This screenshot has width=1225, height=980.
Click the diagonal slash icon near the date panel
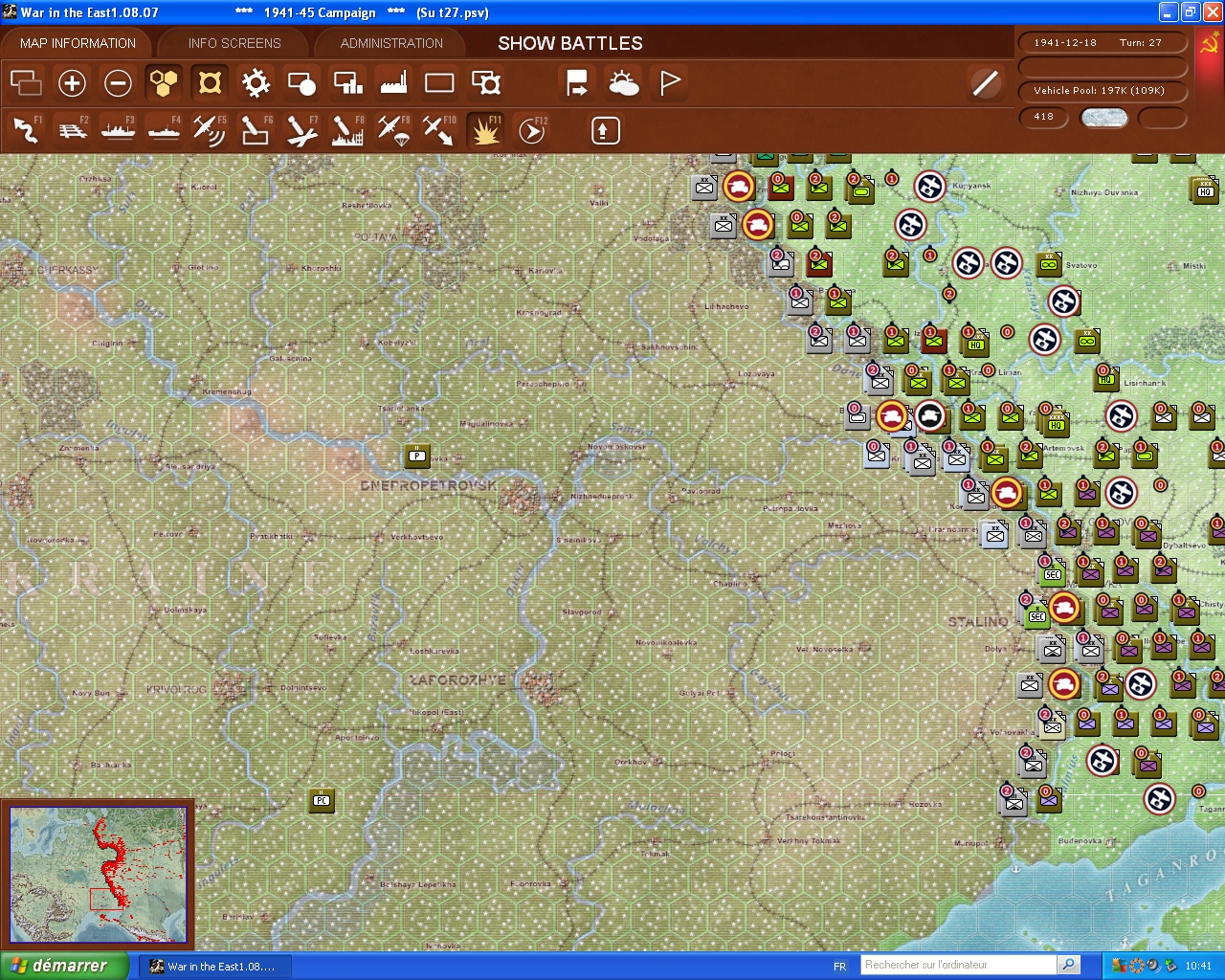[985, 83]
